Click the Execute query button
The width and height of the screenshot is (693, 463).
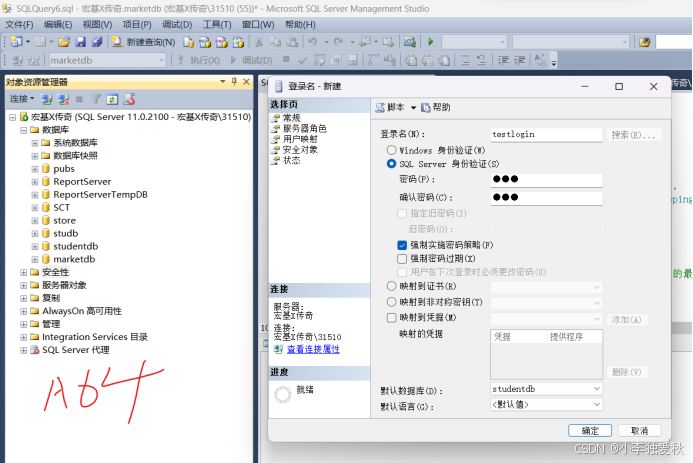[199, 60]
